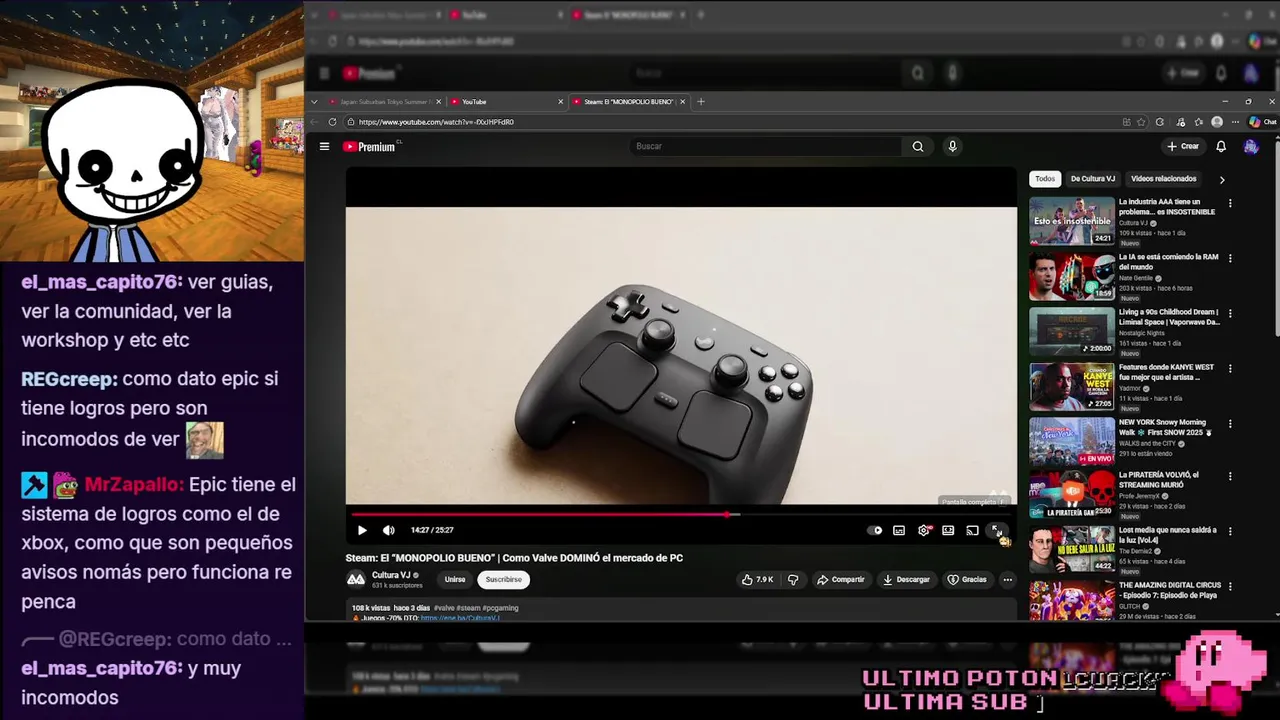Image resolution: width=1280 pixels, height=720 pixels.
Task: Download video with Descargar button
Action: coord(906,579)
